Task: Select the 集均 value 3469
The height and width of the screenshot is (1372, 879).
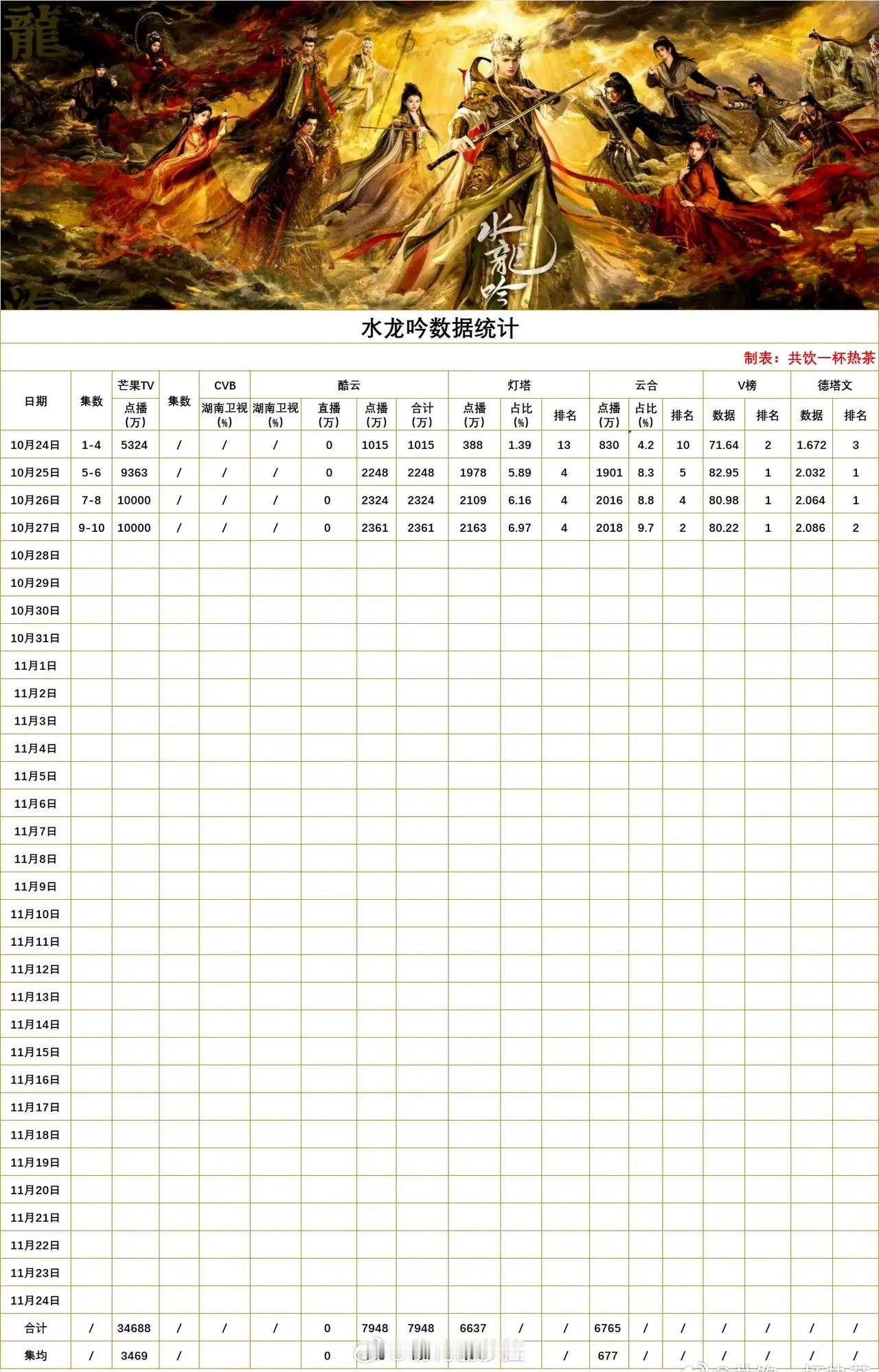Action: coord(134,1355)
